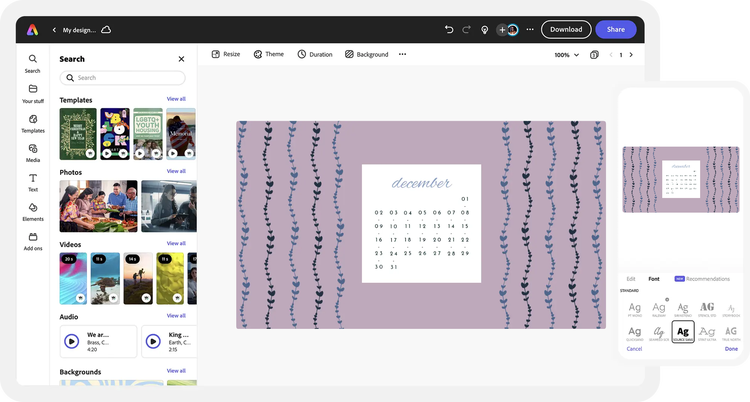750x402 pixels.
Task: Open the top bar more options ellipsis
Action: 530,30
